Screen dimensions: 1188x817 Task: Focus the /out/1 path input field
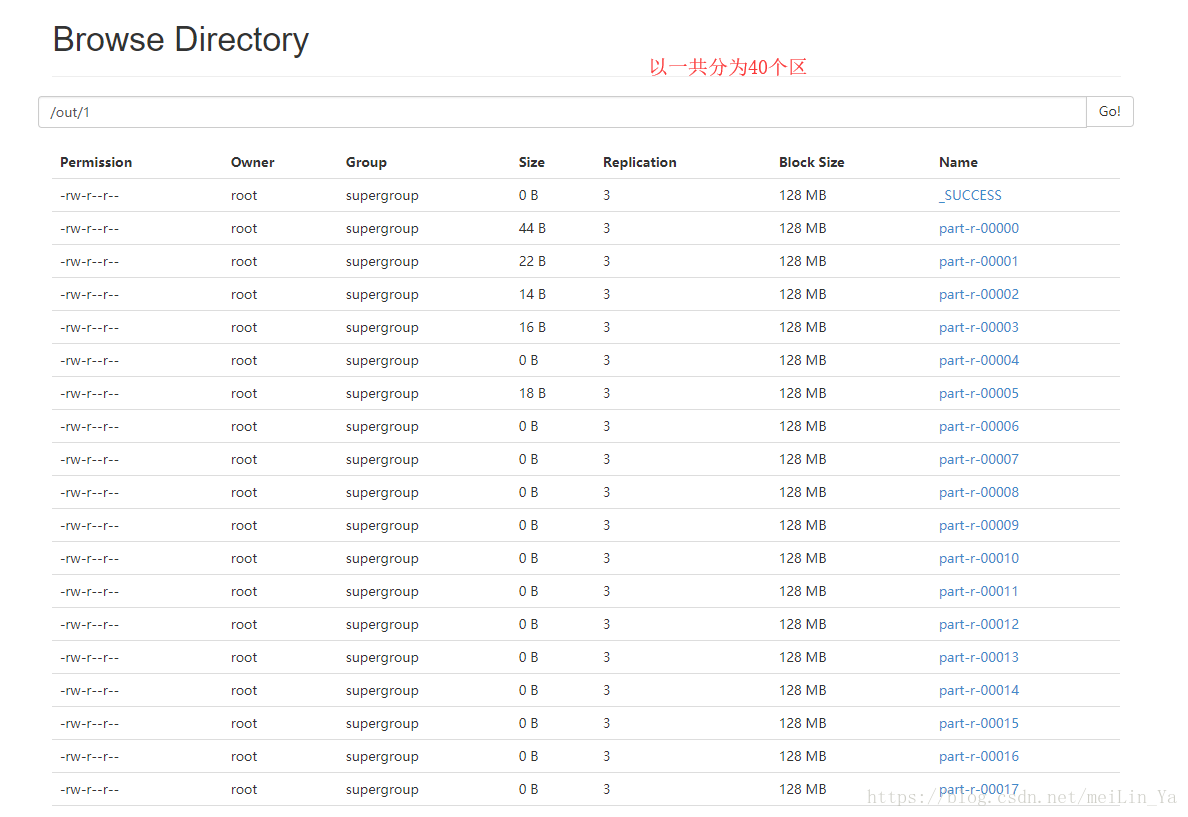[562, 111]
